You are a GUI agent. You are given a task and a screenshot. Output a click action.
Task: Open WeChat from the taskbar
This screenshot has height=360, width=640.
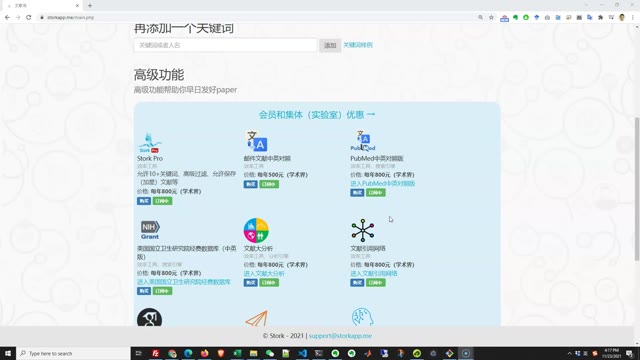pos(270,353)
